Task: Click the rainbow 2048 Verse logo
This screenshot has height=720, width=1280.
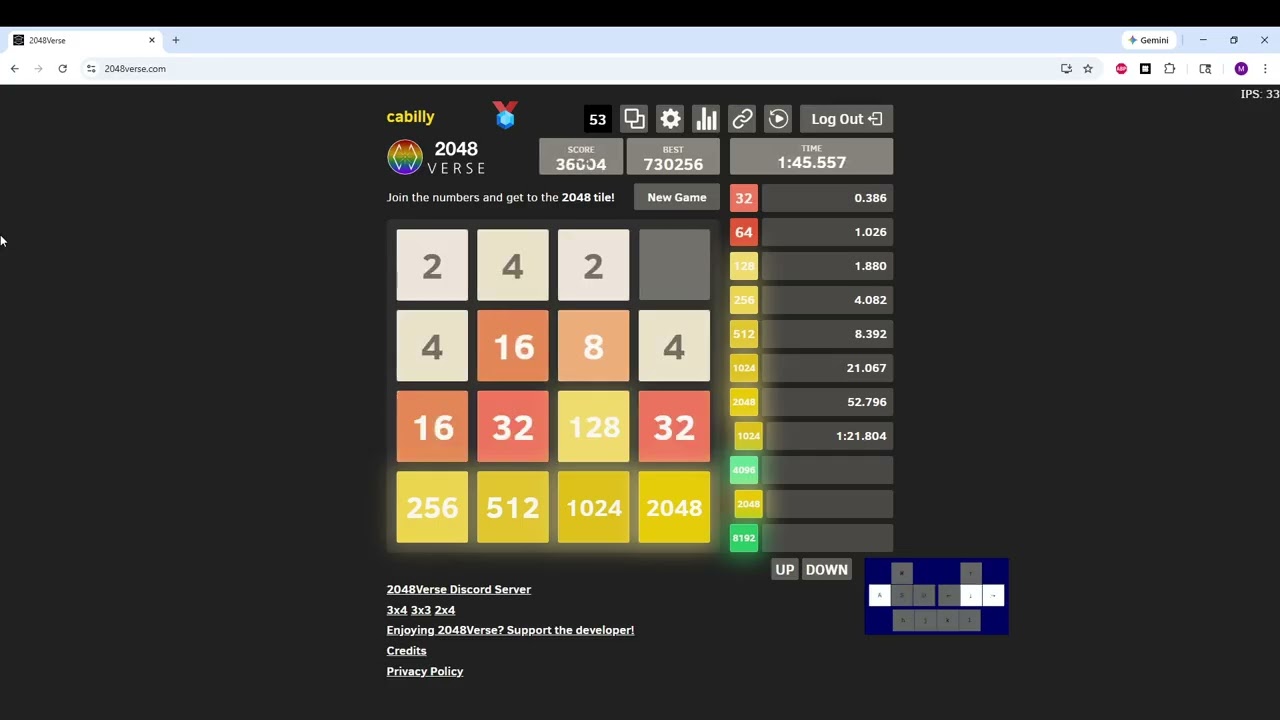Action: point(405,157)
